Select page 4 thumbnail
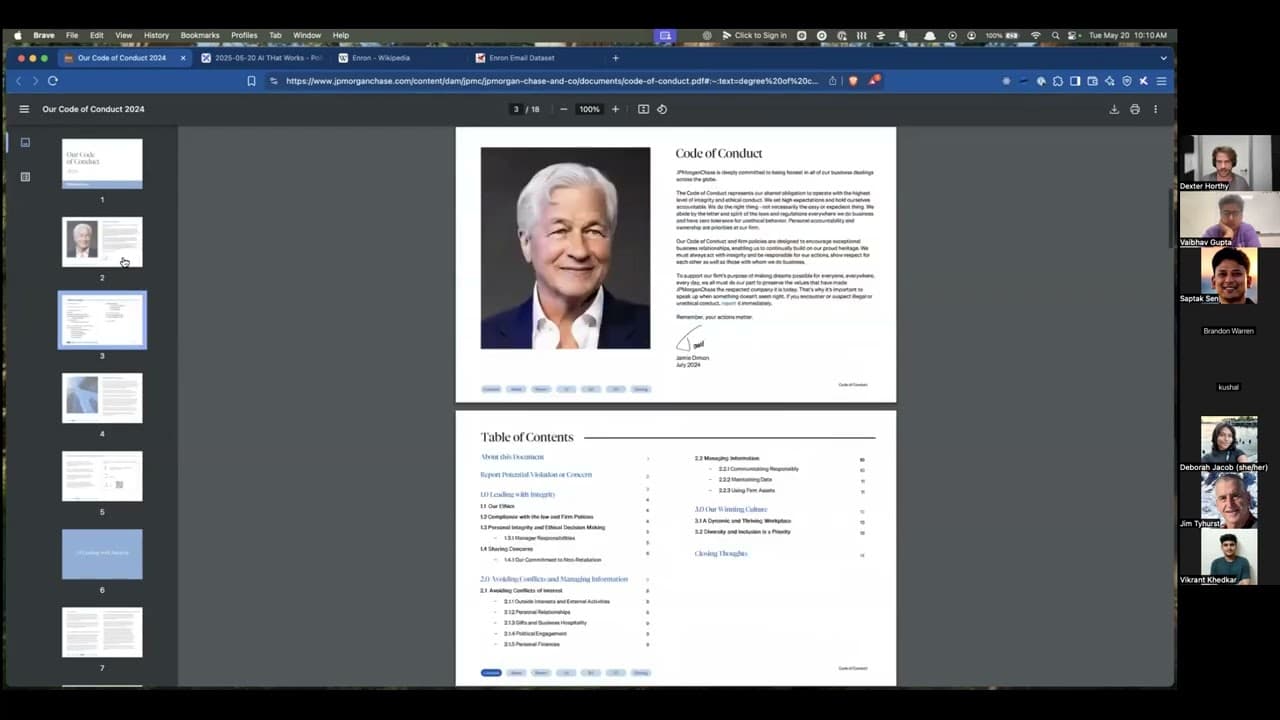The width and height of the screenshot is (1280, 720). (x=102, y=398)
